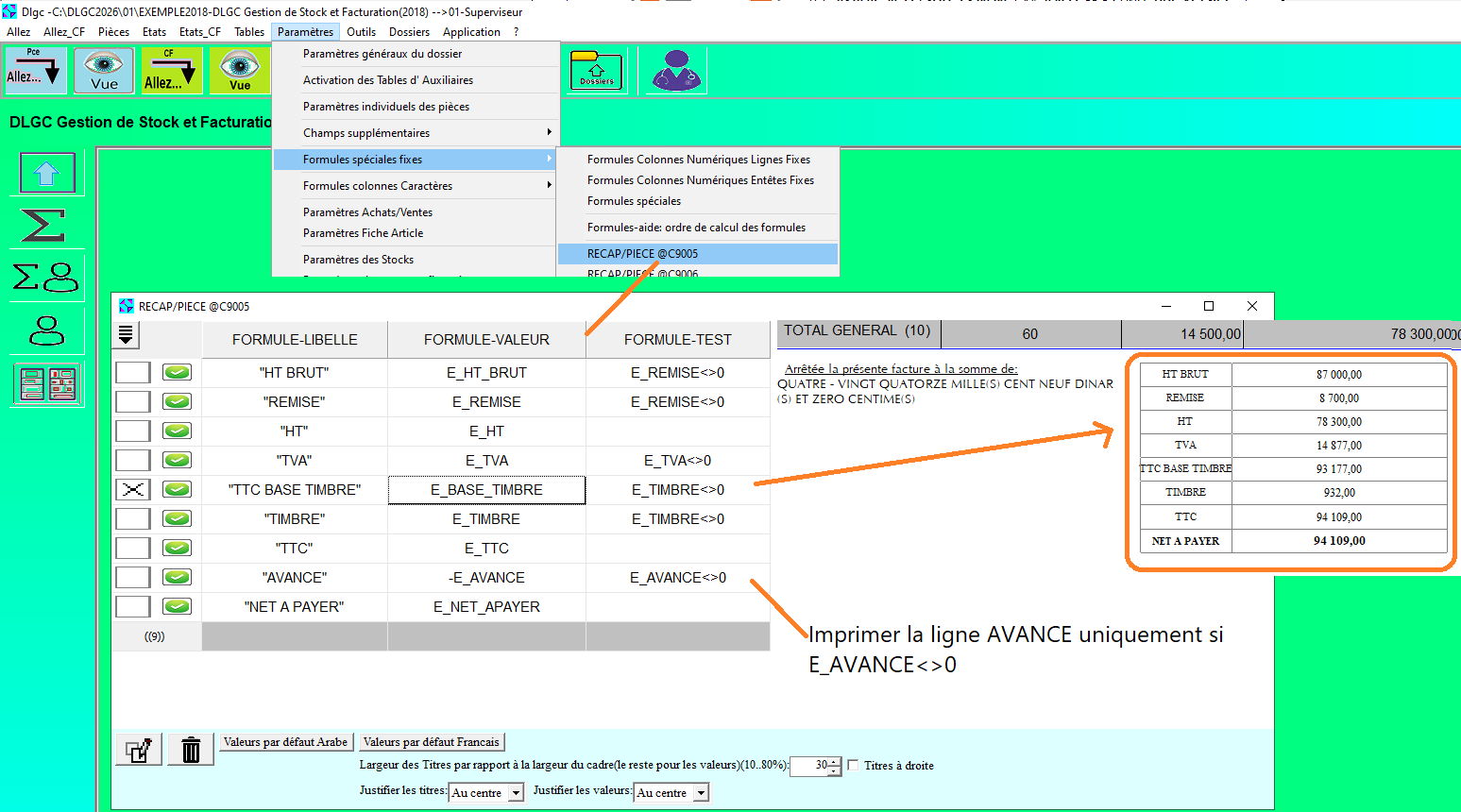
Task: Click the Sigma sum icon in sidebar
Action: pos(43,225)
